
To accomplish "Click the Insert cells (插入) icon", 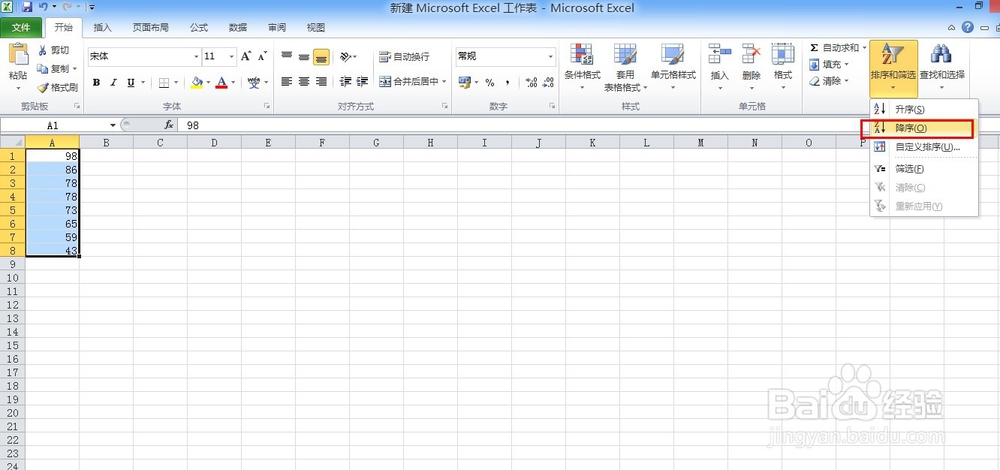I will [x=719, y=54].
